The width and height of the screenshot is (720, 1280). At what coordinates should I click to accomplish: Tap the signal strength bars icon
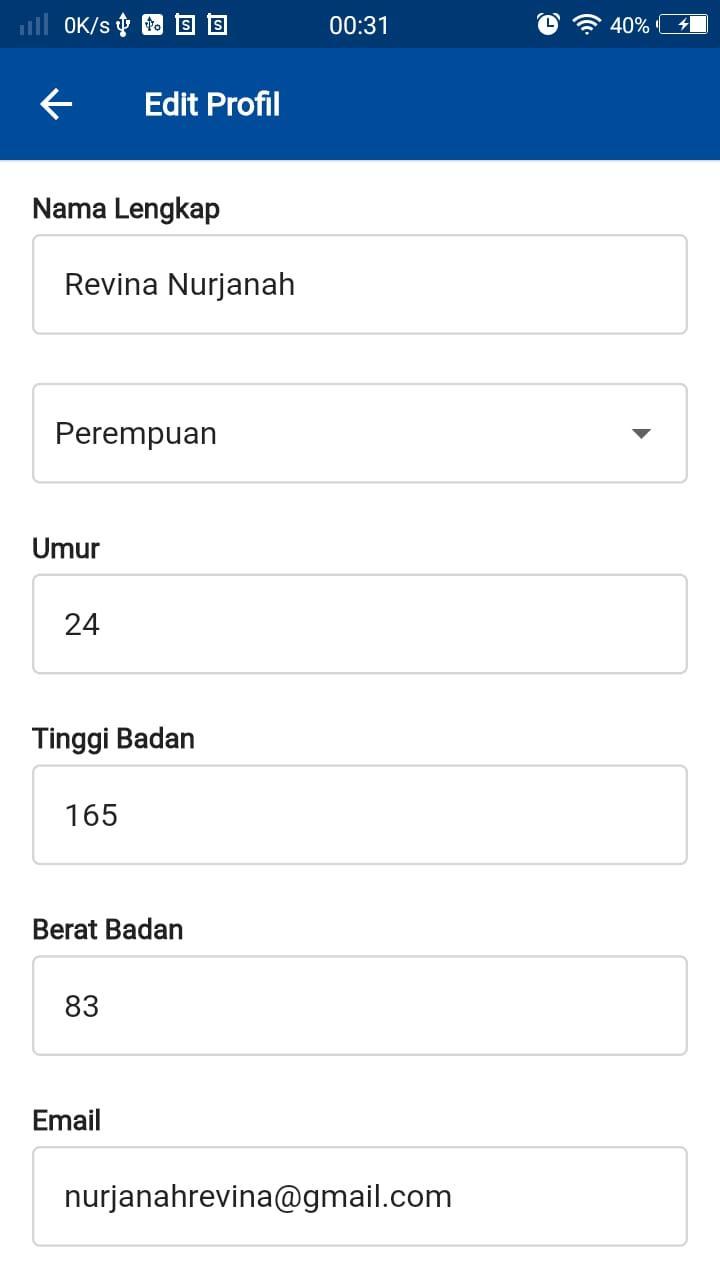click(x=33, y=25)
